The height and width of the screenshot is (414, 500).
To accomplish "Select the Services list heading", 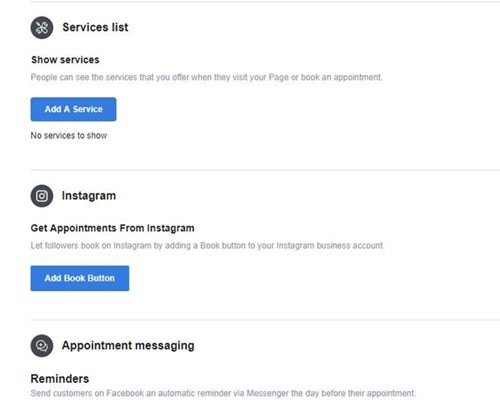I will [x=95, y=27].
